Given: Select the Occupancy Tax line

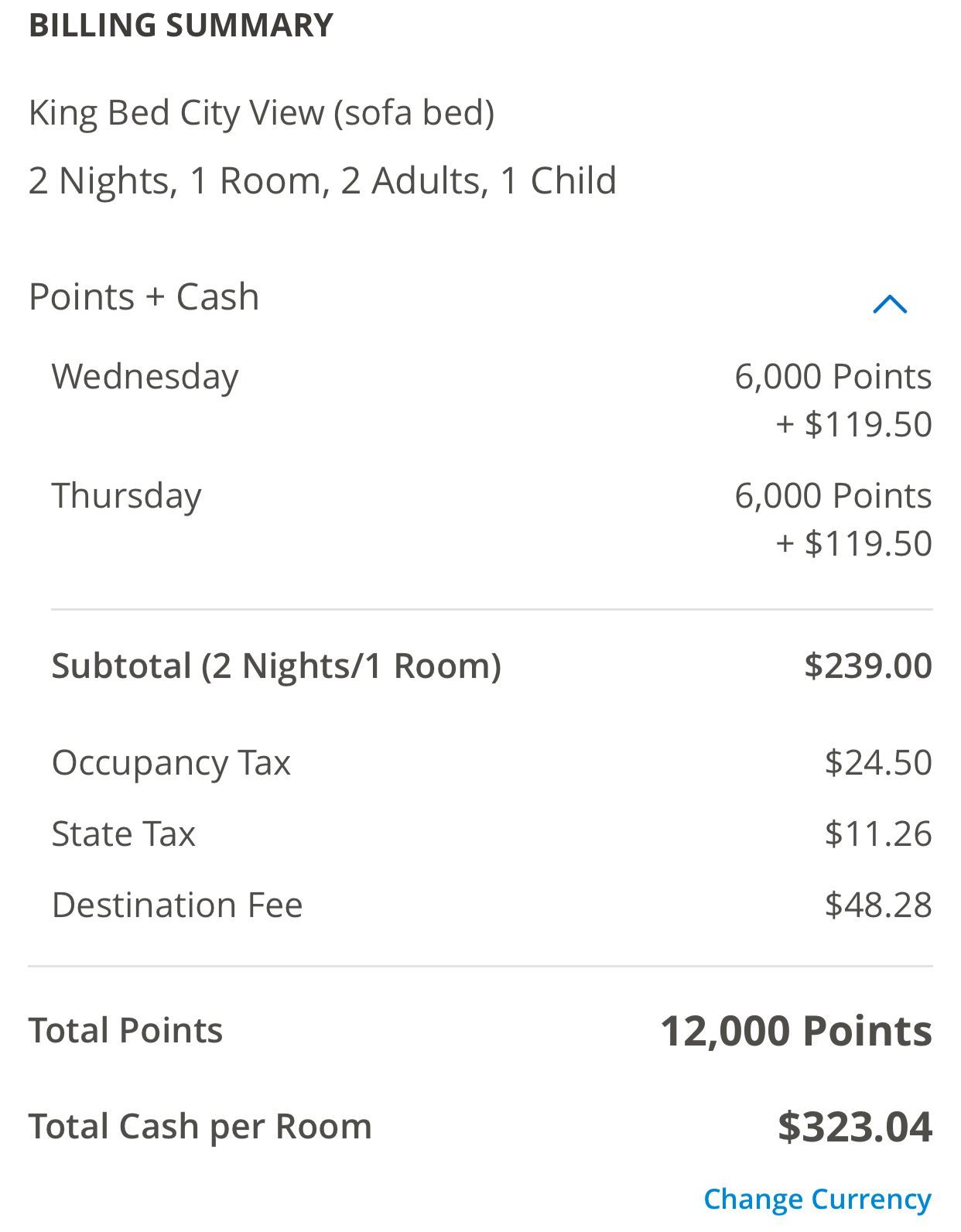Looking at the screenshot, I should pyautogui.click(x=491, y=763).
